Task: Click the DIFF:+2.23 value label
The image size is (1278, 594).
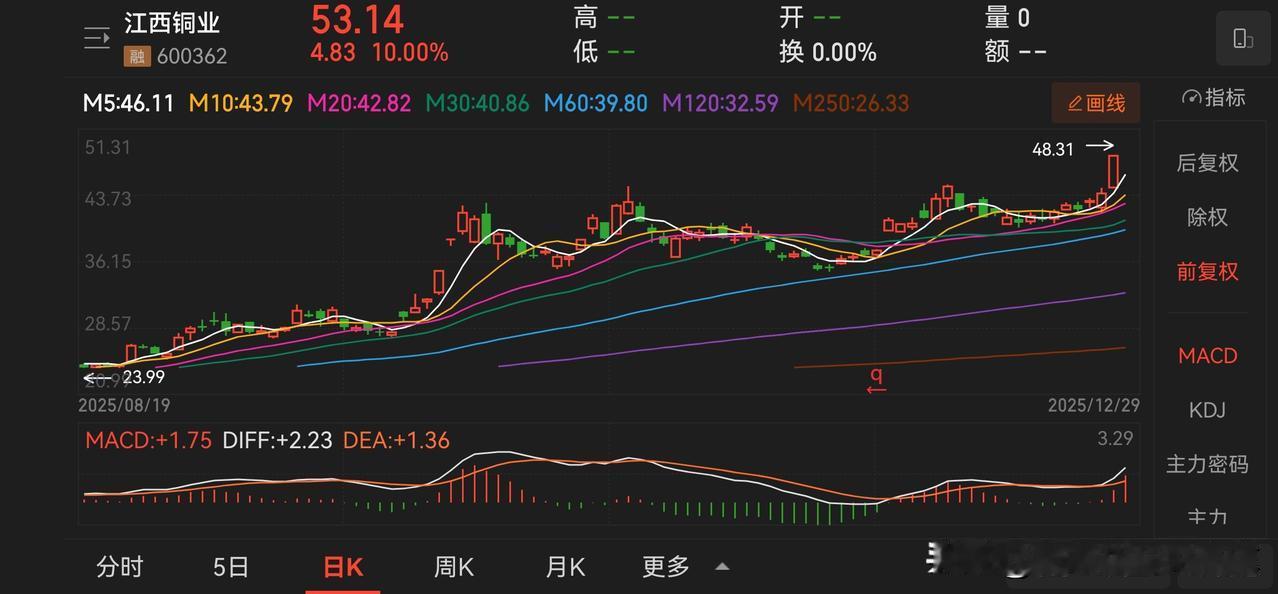Action: [x=277, y=440]
